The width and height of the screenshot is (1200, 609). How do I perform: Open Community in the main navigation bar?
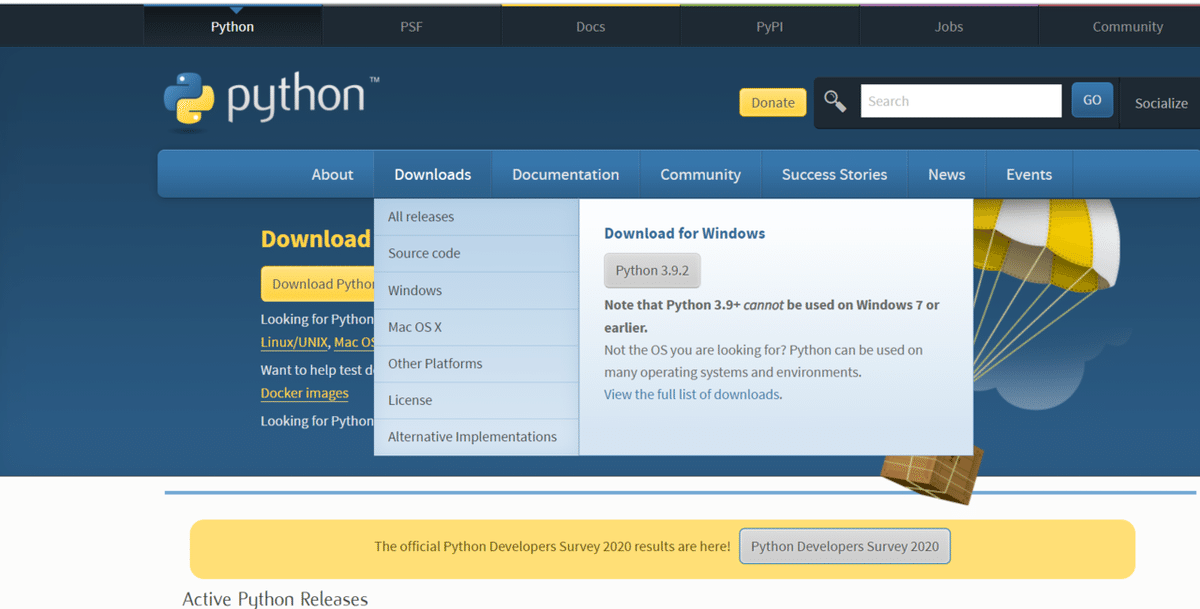coord(701,174)
